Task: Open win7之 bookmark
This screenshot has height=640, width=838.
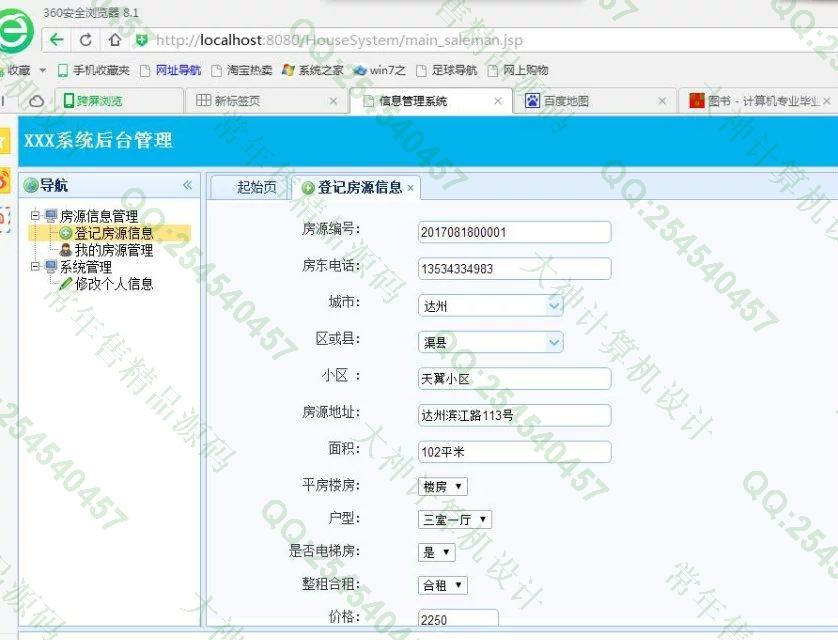Action: (x=380, y=71)
